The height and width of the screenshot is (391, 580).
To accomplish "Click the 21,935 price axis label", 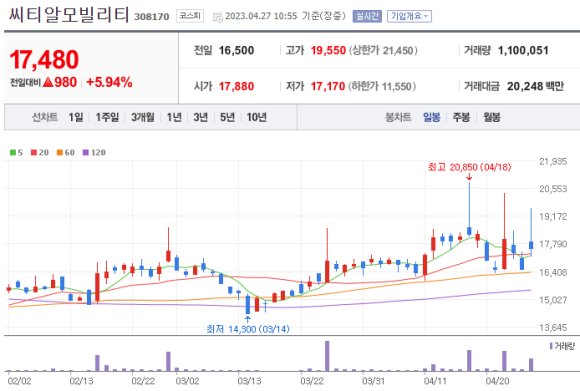I will coord(553,161).
